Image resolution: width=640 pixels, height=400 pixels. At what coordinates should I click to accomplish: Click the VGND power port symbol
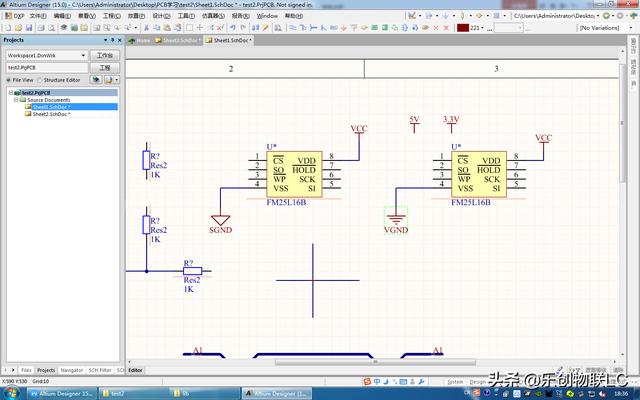click(x=396, y=220)
